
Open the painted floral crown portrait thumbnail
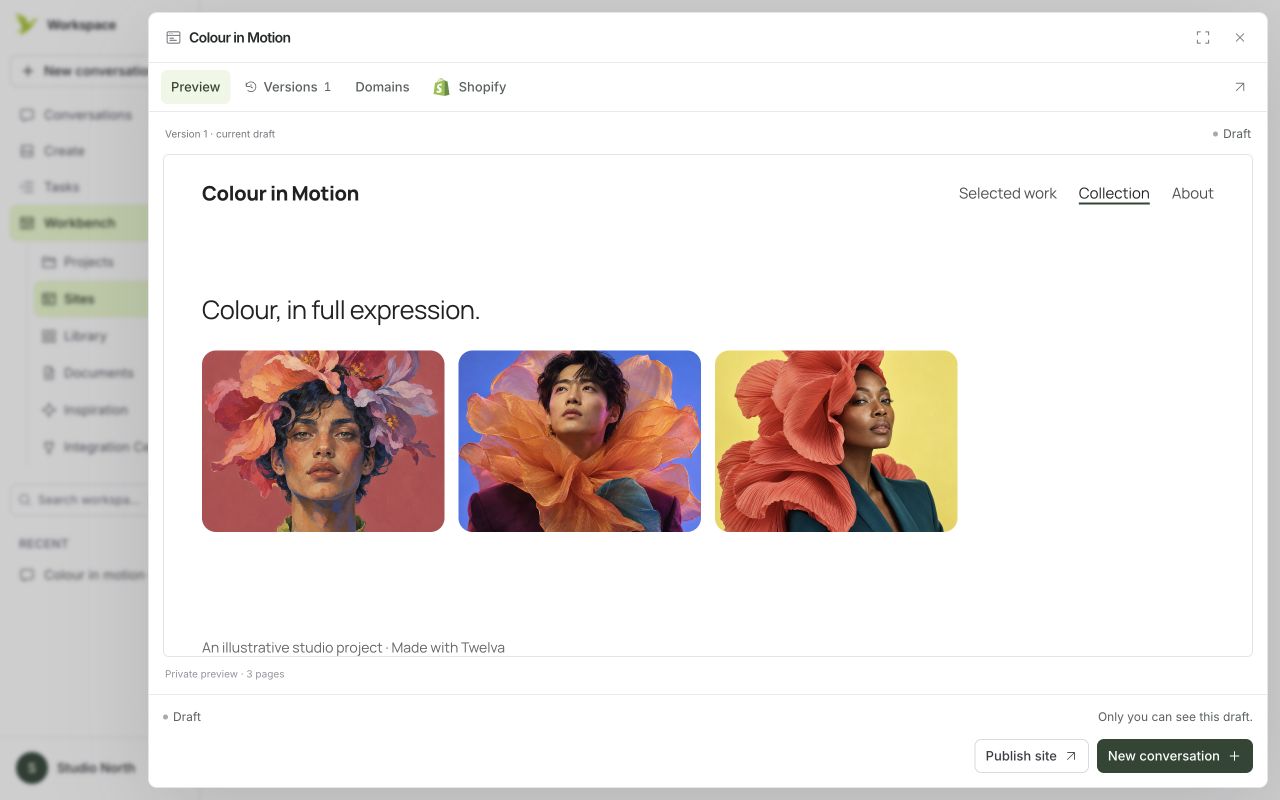pos(323,441)
